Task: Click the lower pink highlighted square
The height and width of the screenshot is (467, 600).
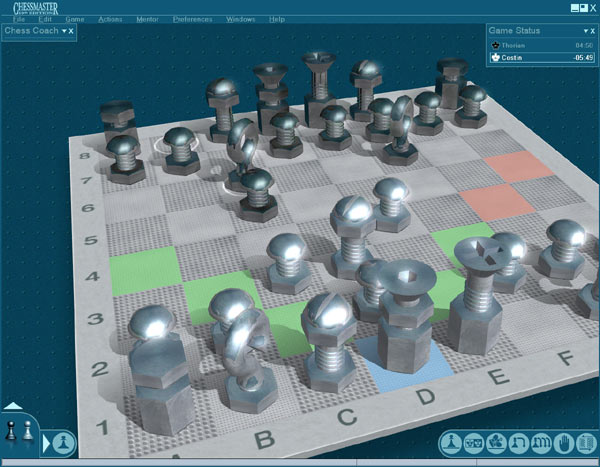Action: click(496, 200)
